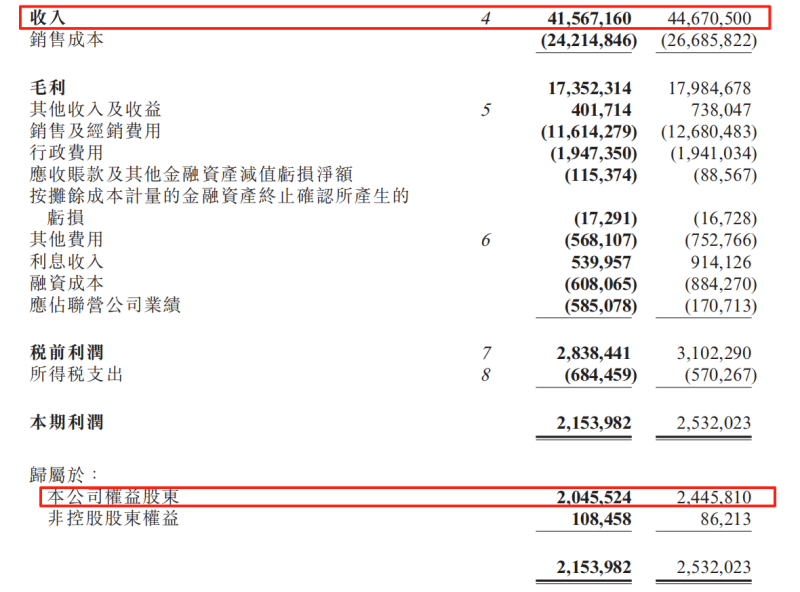Select prior selling expenses (12,680,483)
Image resolution: width=800 pixels, height=592 pixels.
click(x=709, y=132)
